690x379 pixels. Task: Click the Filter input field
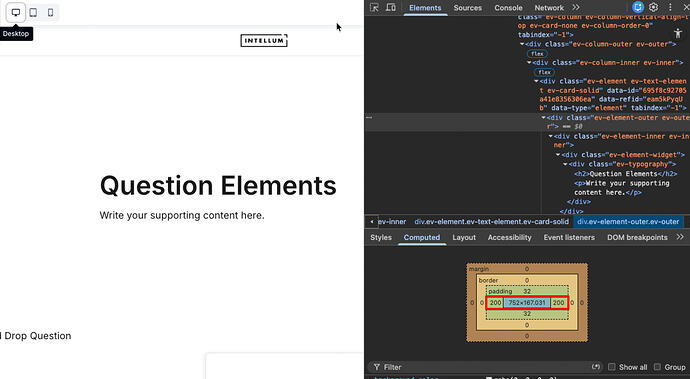click(x=484, y=367)
